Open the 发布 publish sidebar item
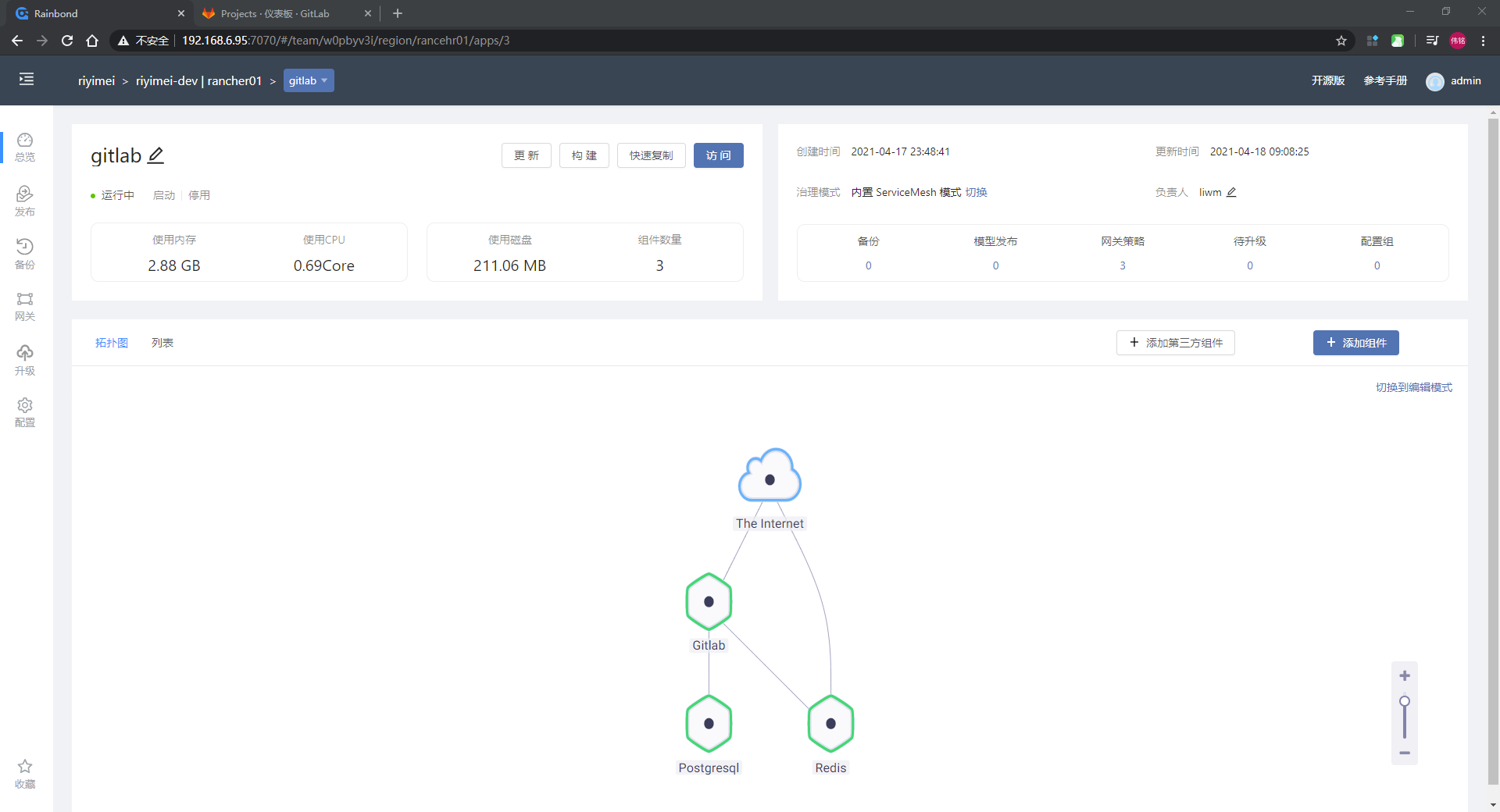This screenshot has width=1500, height=812. [25, 201]
